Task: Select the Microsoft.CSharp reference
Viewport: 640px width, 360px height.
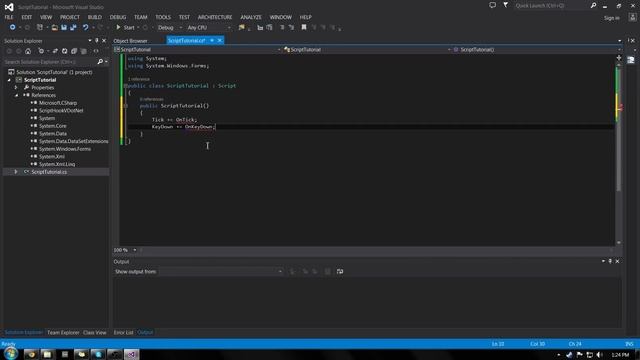Action: point(58,103)
